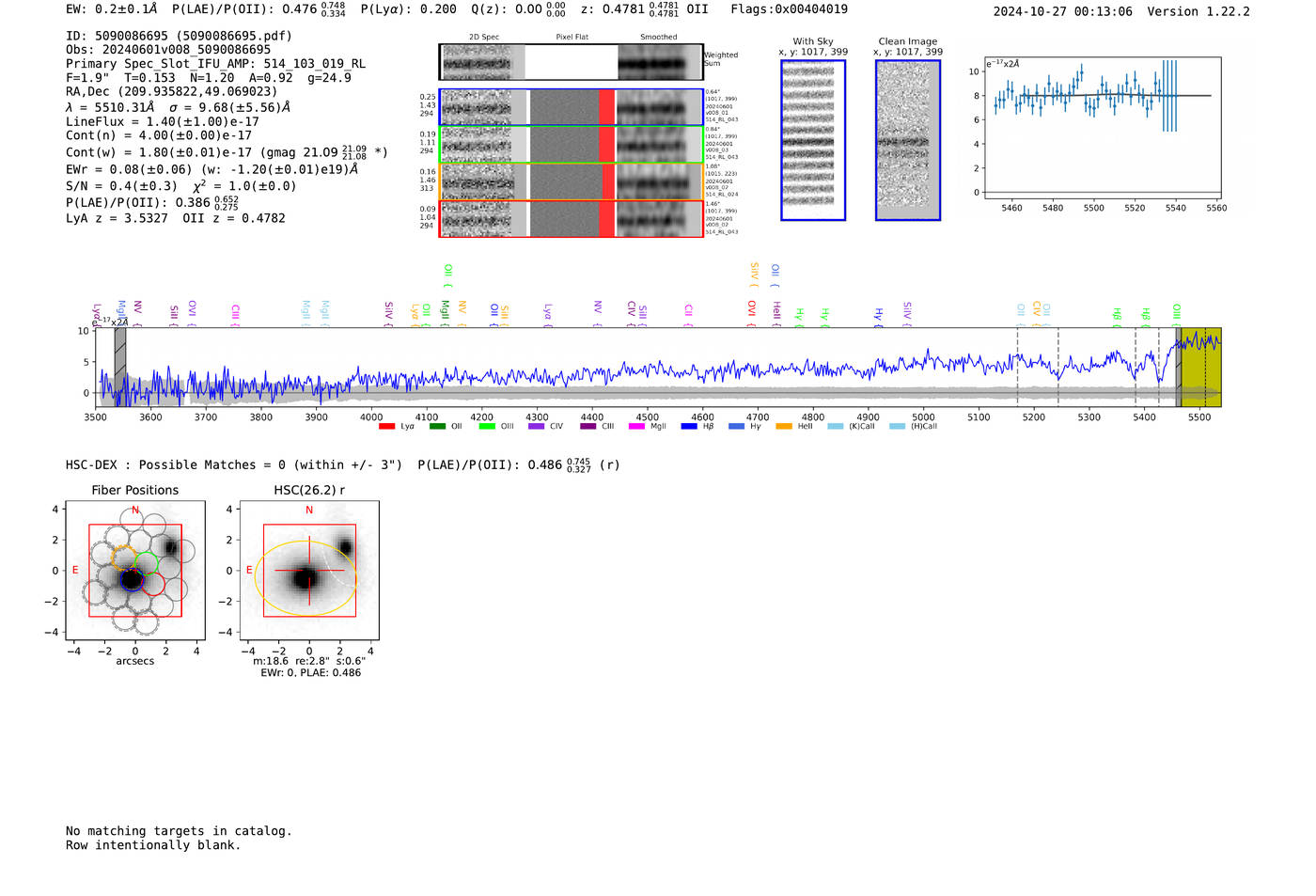Click the P(Lyα): 0.200 header value
The image size is (1316, 896).
409,9
